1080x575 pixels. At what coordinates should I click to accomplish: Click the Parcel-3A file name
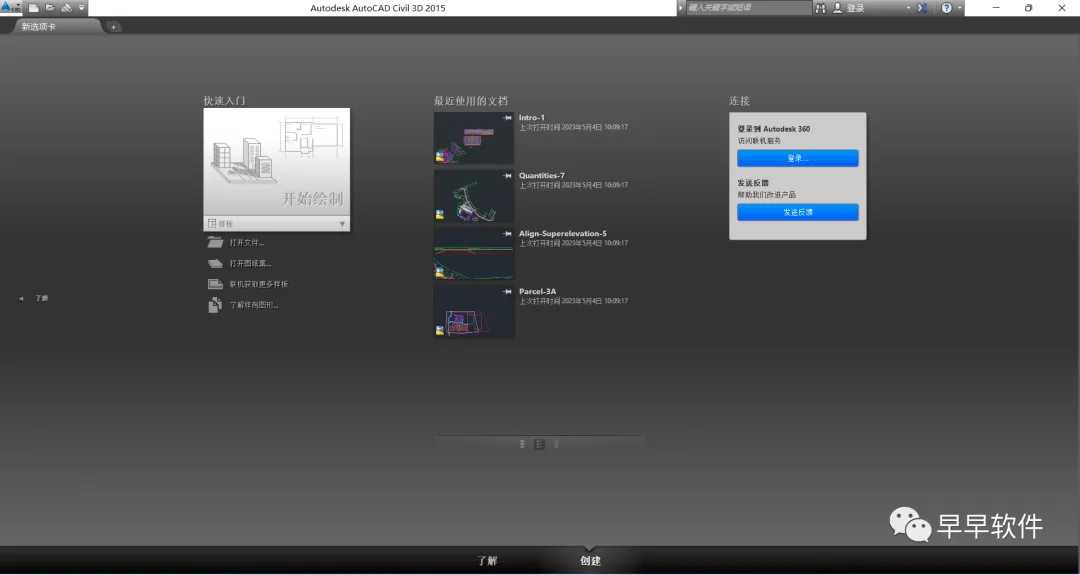pyautogui.click(x=537, y=291)
